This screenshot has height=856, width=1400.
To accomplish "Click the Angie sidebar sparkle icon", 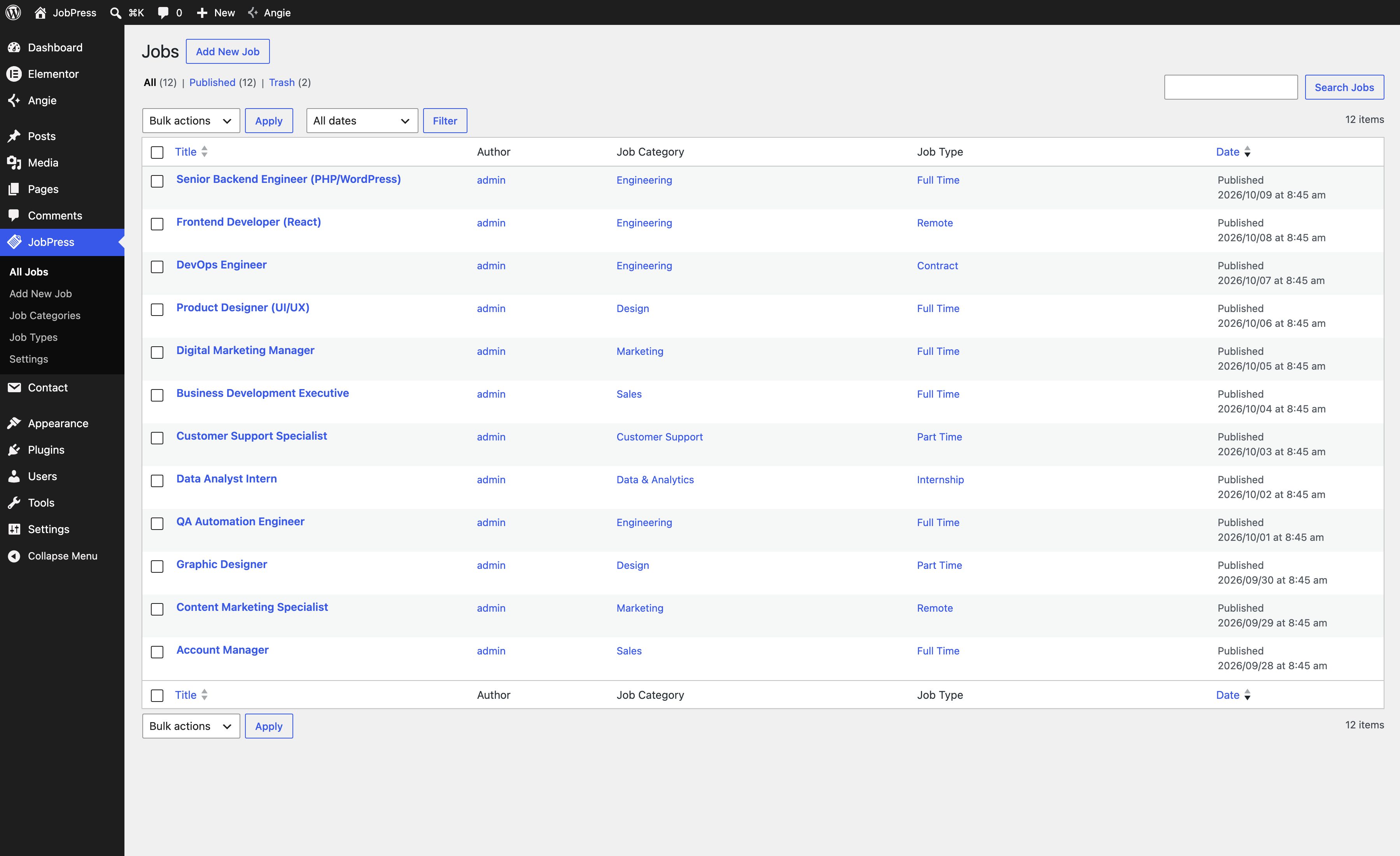I will point(14,101).
